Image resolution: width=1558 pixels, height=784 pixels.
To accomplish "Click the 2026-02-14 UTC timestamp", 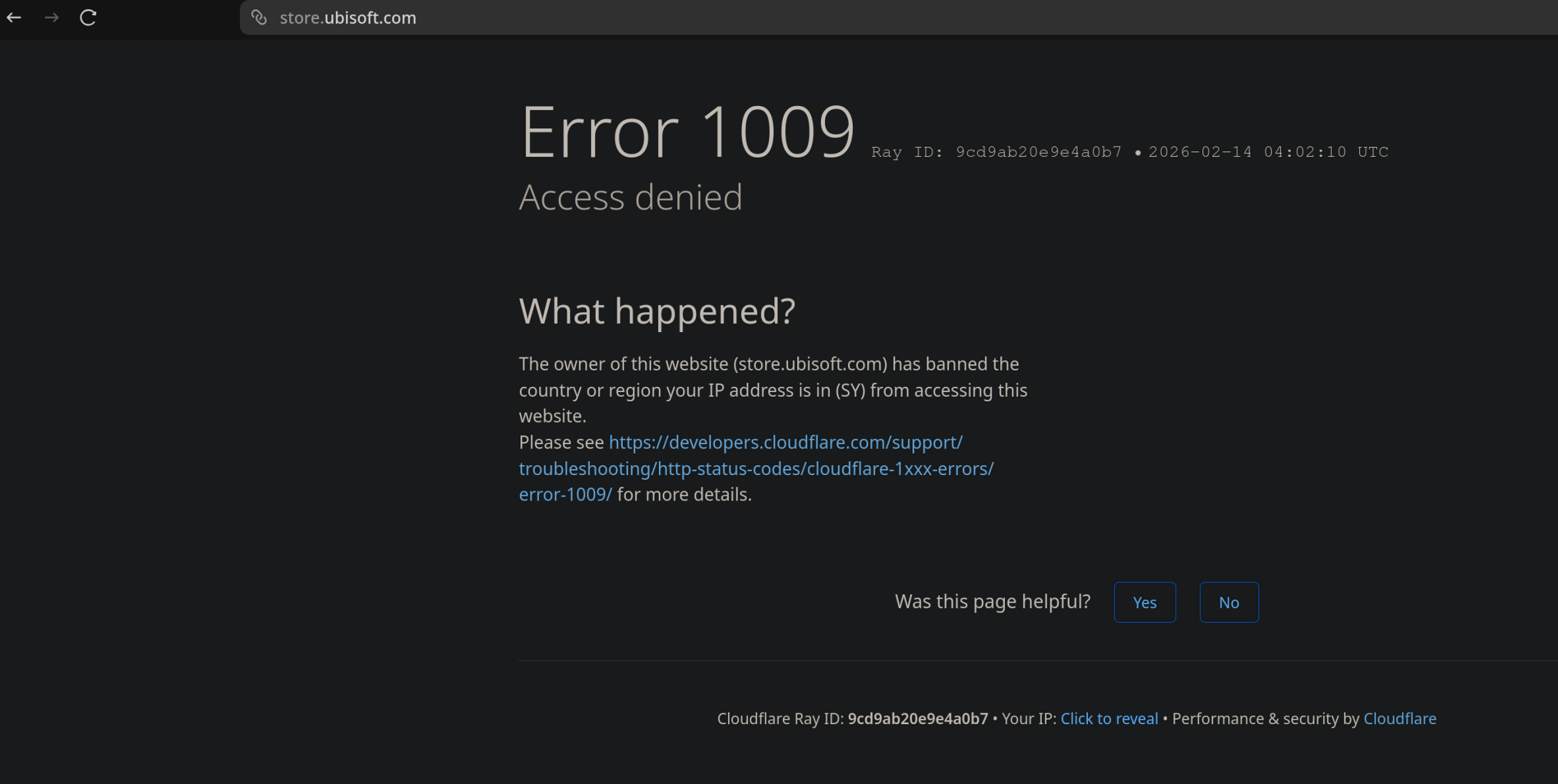I will pos(1268,152).
